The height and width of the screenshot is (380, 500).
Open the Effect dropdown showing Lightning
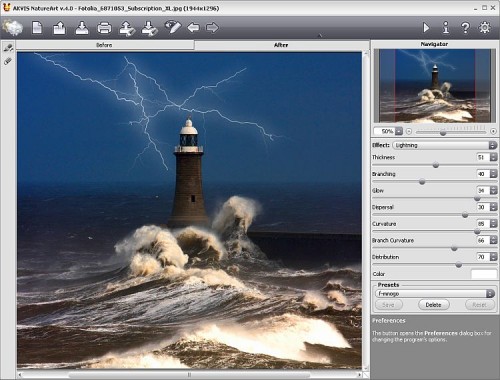(445, 145)
